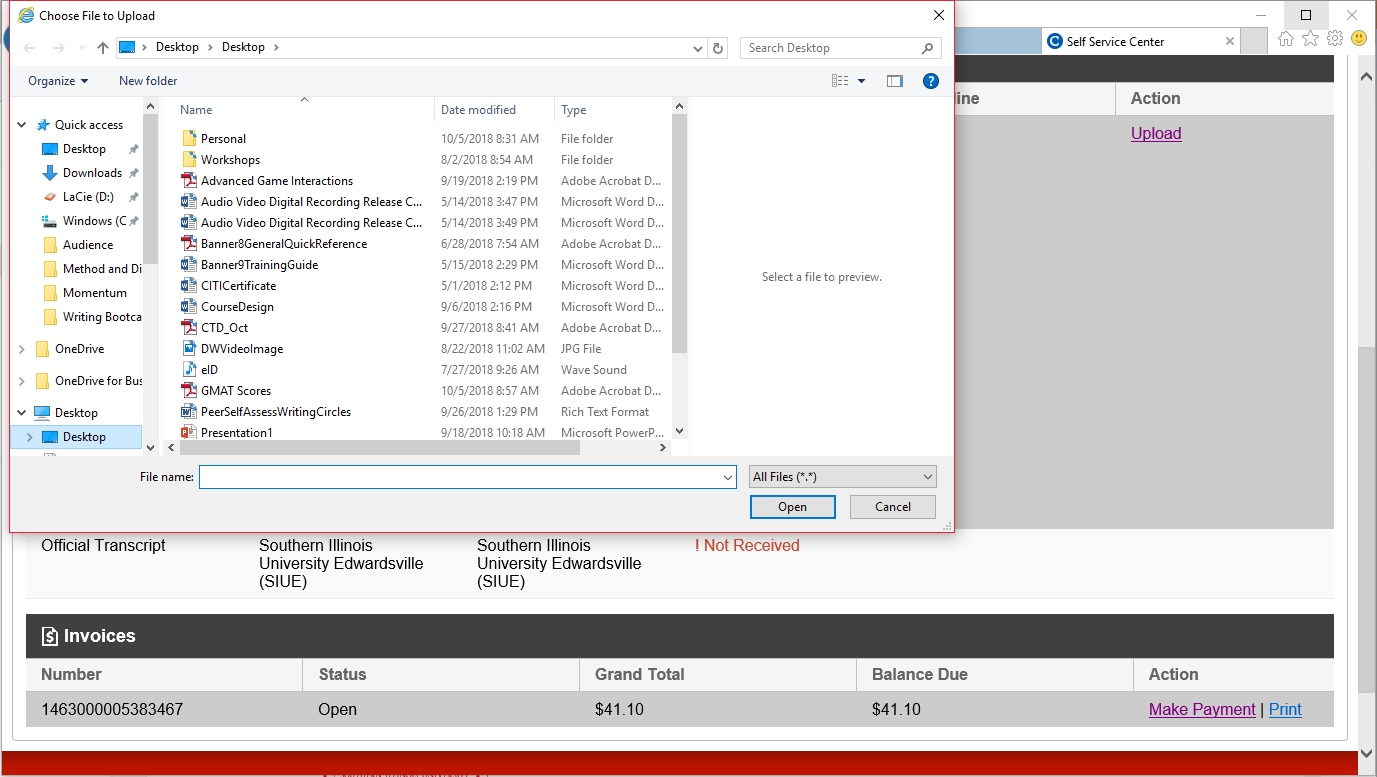Switch to the Self Service Center tab
Image resolution: width=1377 pixels, height=777 pixels.
(1115, 42)
